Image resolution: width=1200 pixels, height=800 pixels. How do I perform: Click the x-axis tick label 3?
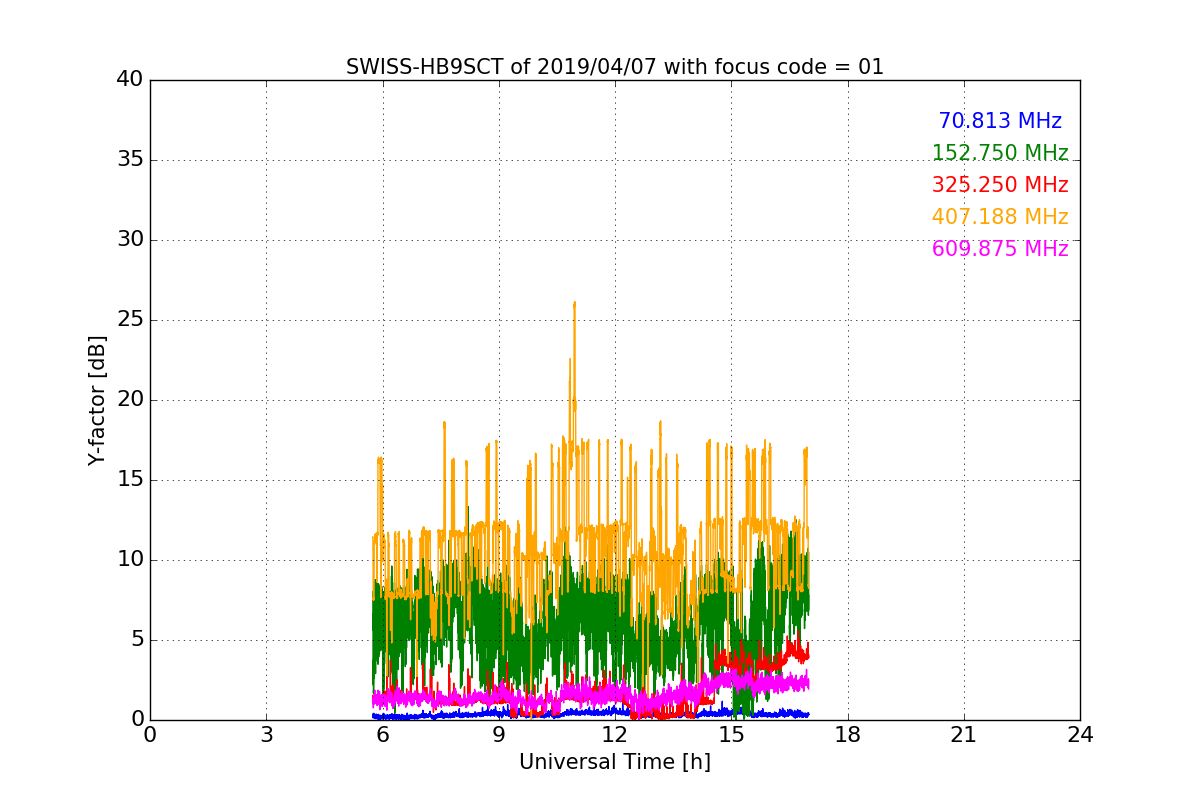(x=266, y=735)
